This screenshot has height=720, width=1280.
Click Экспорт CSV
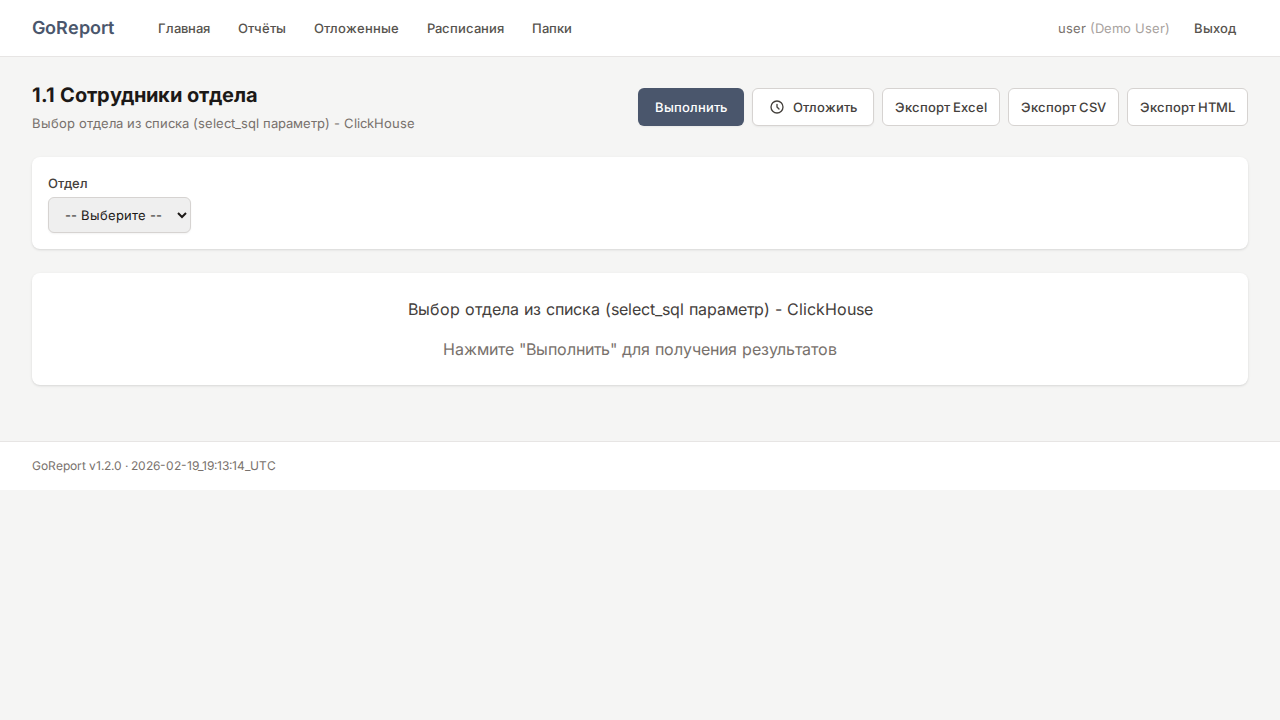(1063, 107)
